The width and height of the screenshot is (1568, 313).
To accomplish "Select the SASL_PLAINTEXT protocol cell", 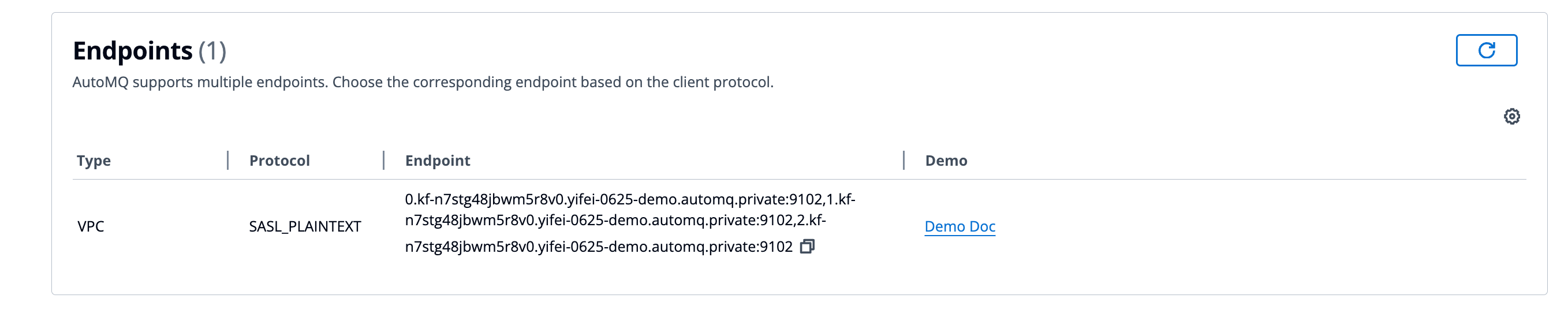I will click(305, 226).
